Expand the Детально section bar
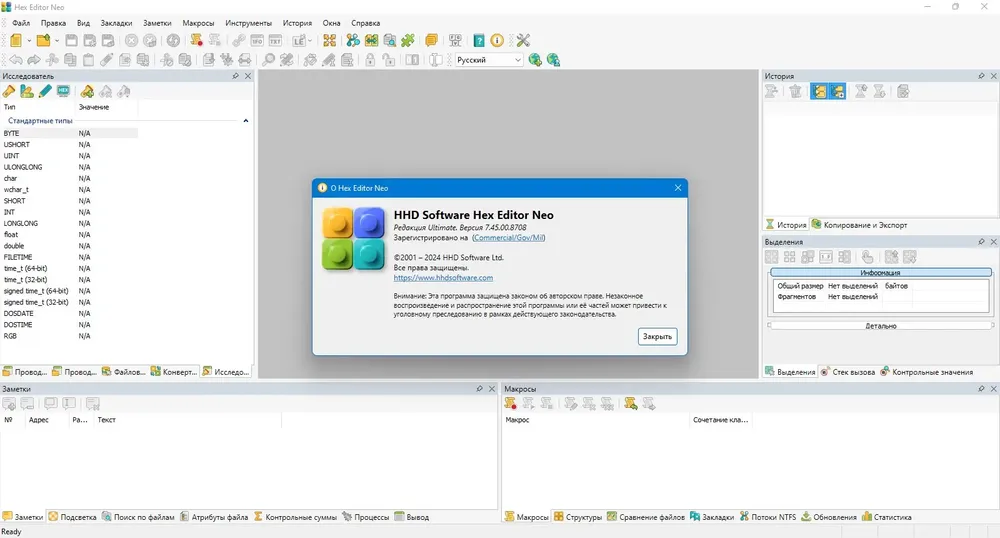The width and height of the screenshot is (1000, 538). click(x=881, y=326)
